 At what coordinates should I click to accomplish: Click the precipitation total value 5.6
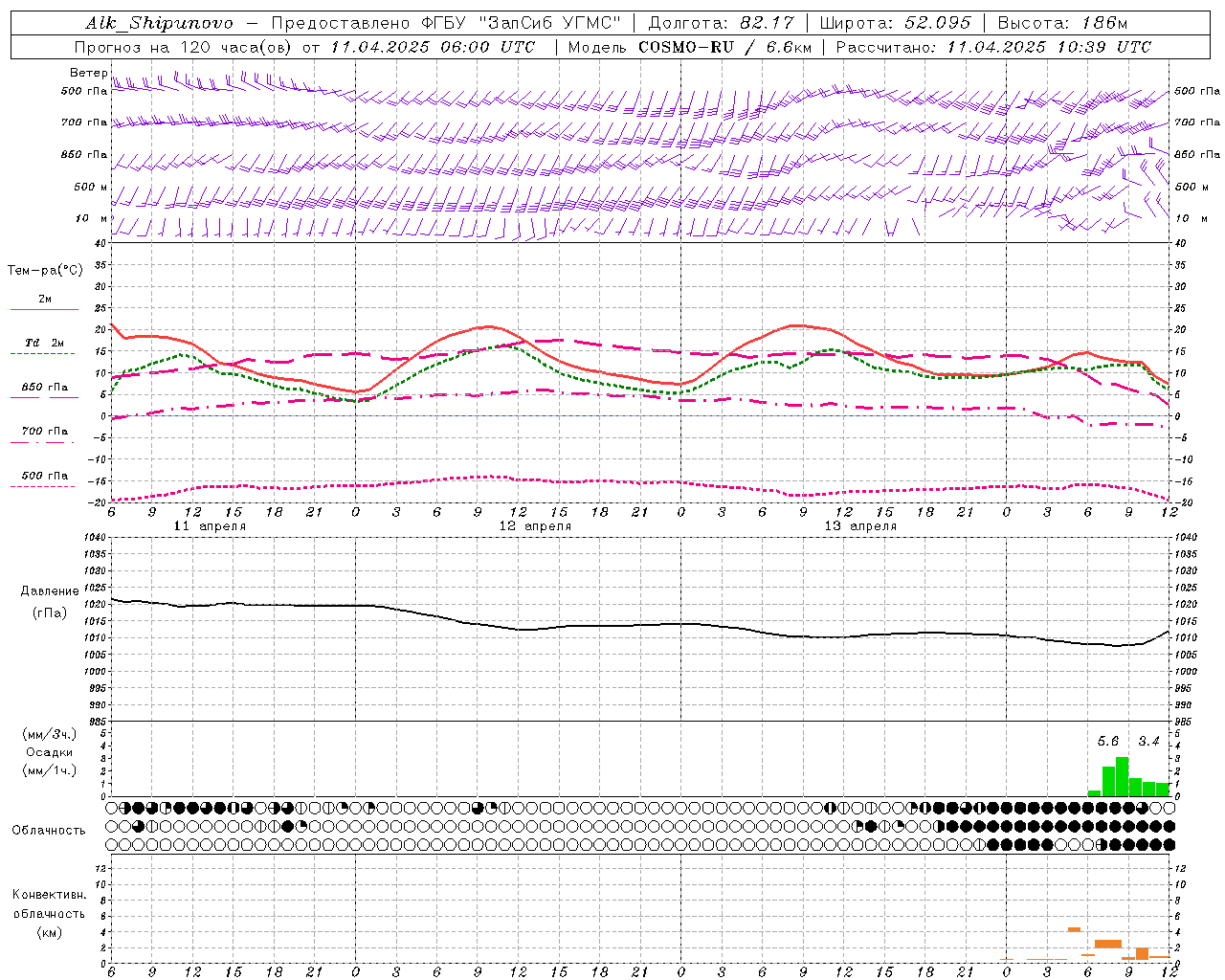point(1108,741)
